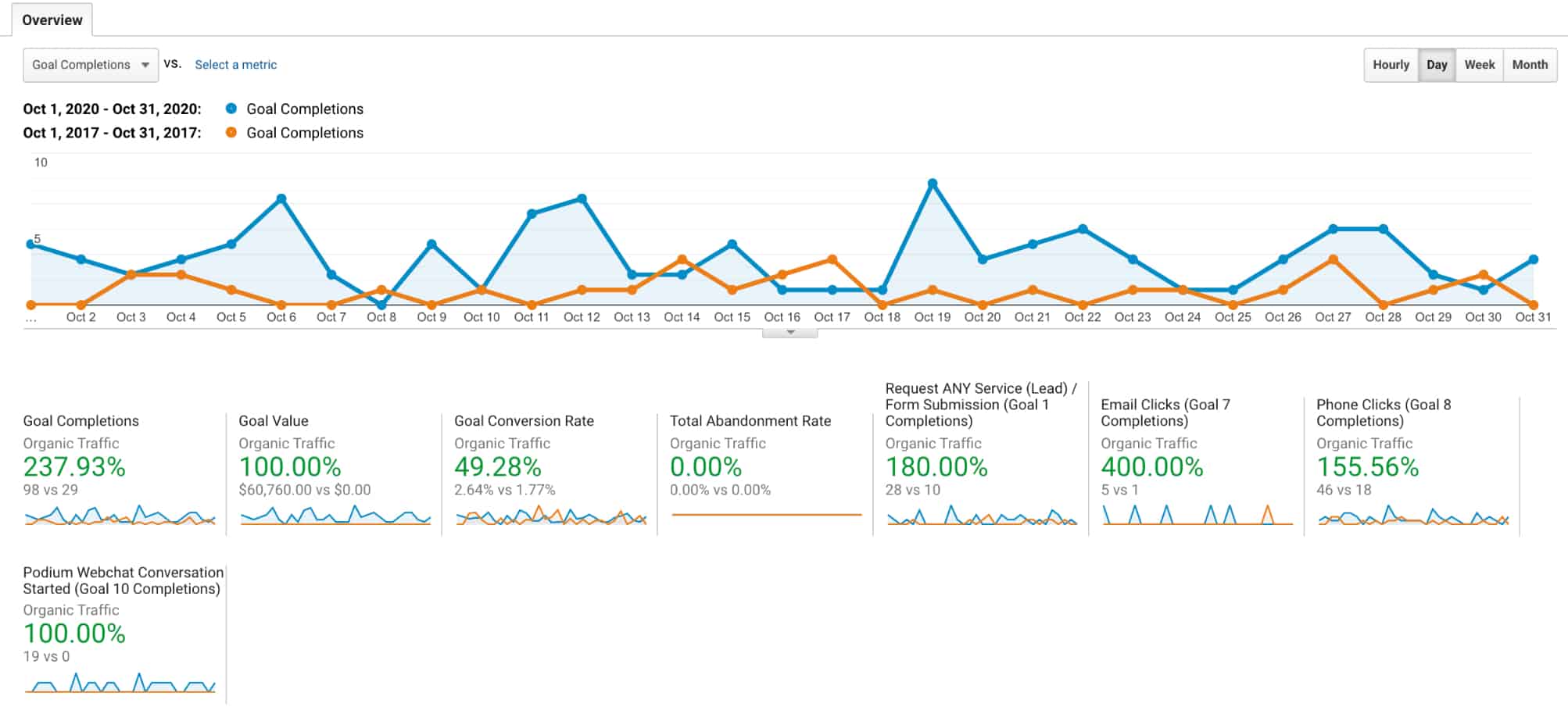
Task: Click the Oct 2 axis label
Action: [81, 316]
